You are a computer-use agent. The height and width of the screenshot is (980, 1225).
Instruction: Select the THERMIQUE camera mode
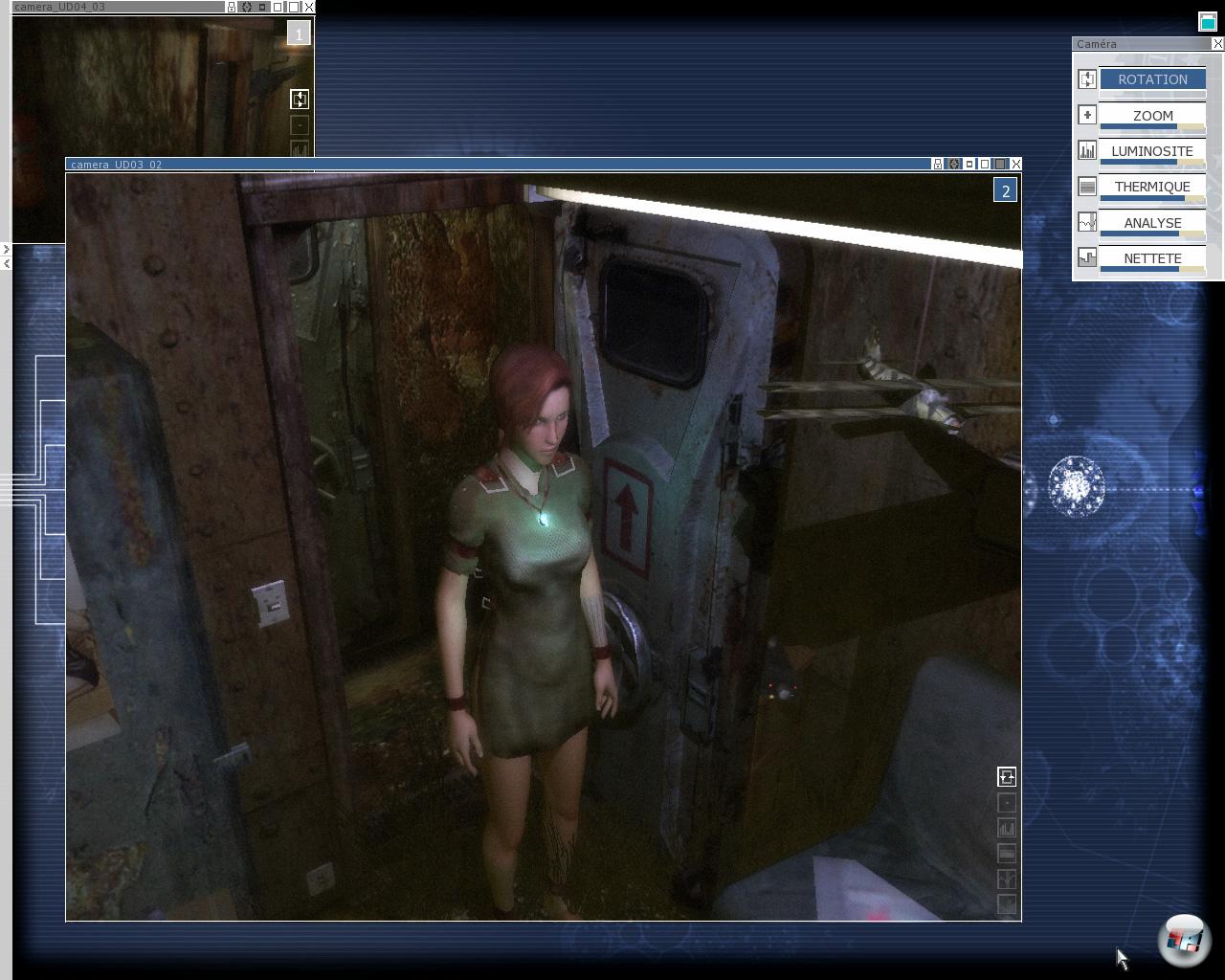tap(1152, 187)
